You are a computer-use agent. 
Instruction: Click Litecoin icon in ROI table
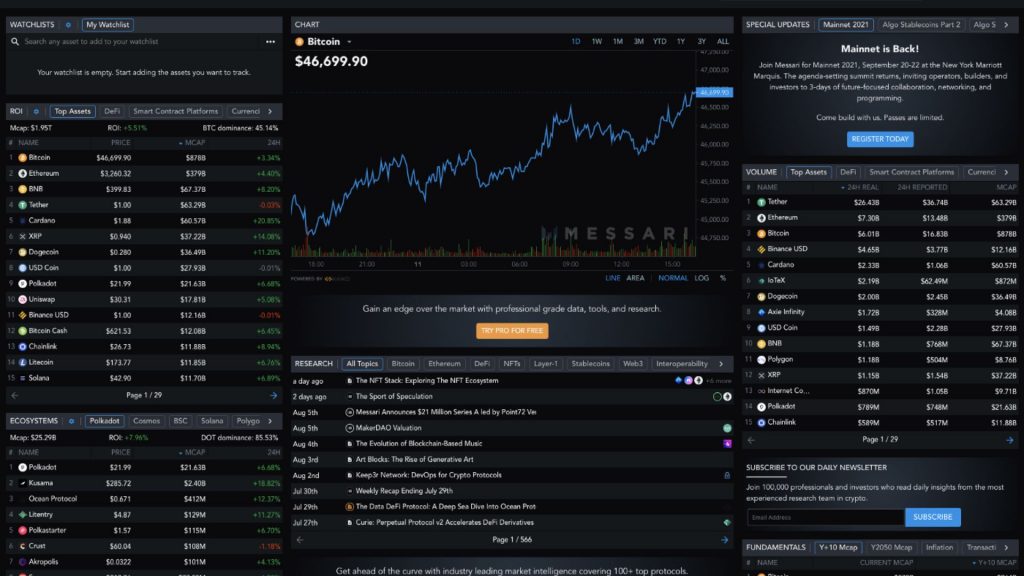click(22, 362)
